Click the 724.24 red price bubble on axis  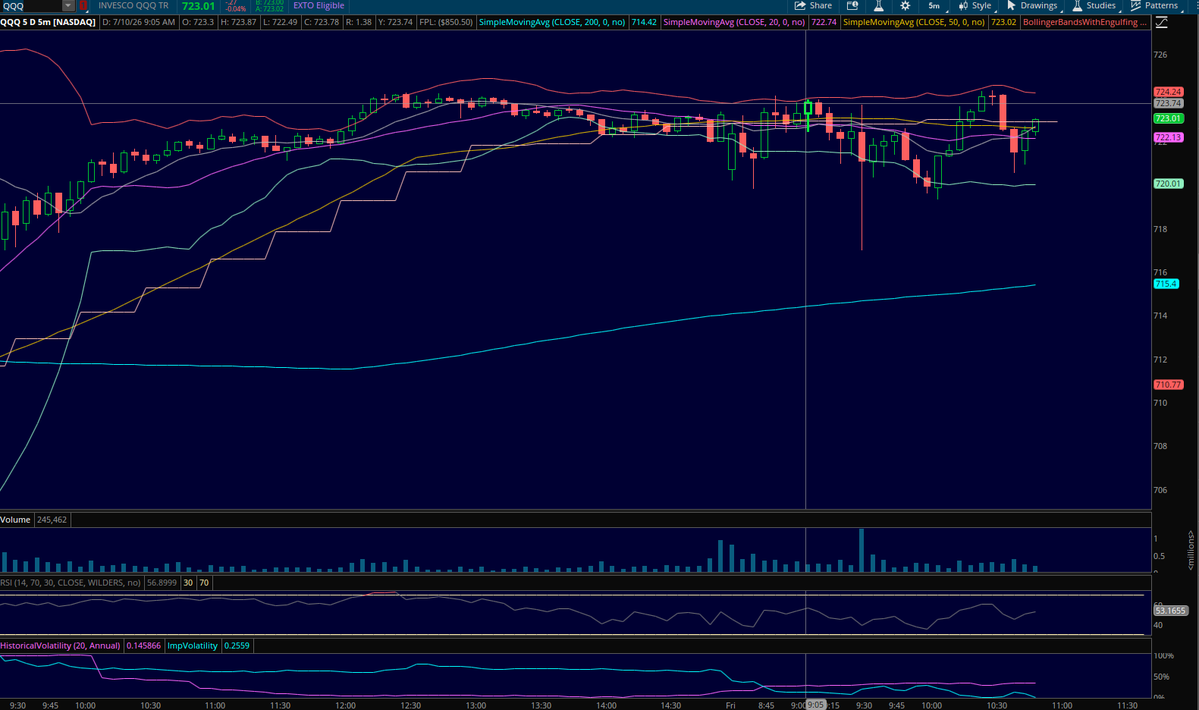[x=1168, y=92]
